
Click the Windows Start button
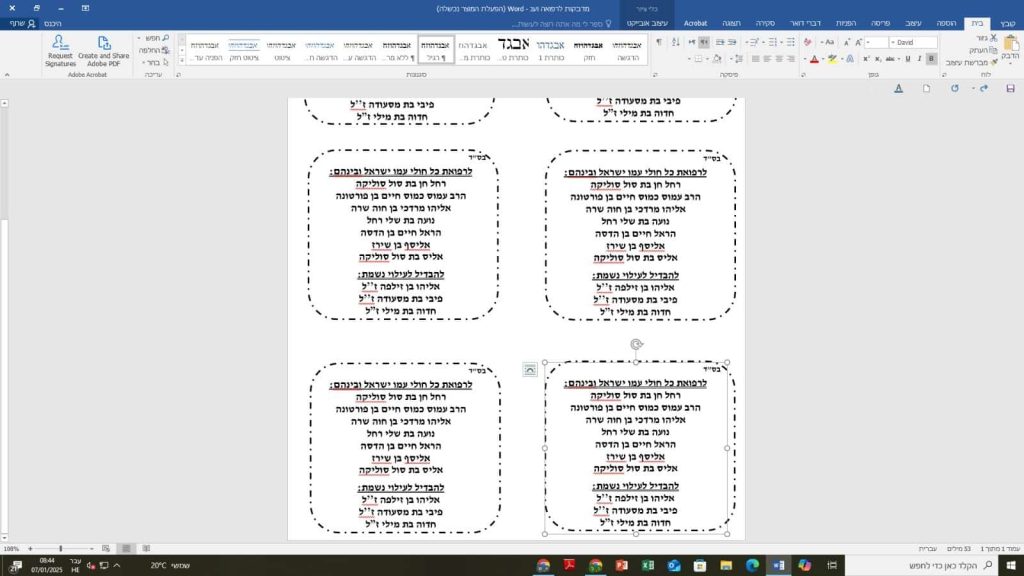click(x=1011, y=566)
